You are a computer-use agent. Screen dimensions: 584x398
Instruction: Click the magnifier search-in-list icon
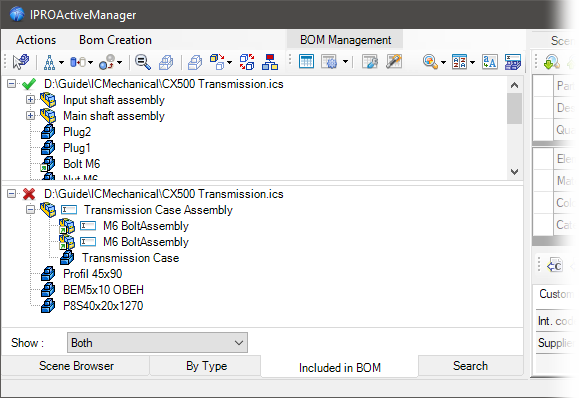click(143, 62)
